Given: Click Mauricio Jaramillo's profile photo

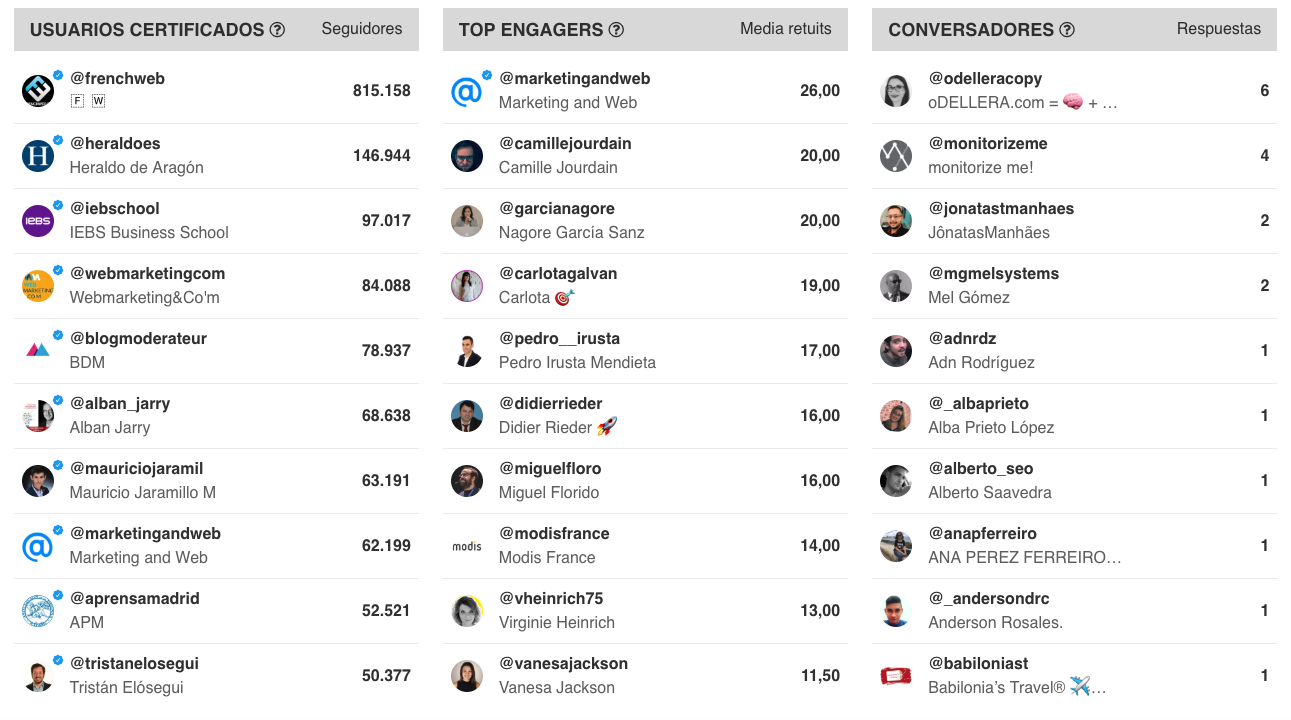Looking at the screenshot, I should click(x=38, y=481).
